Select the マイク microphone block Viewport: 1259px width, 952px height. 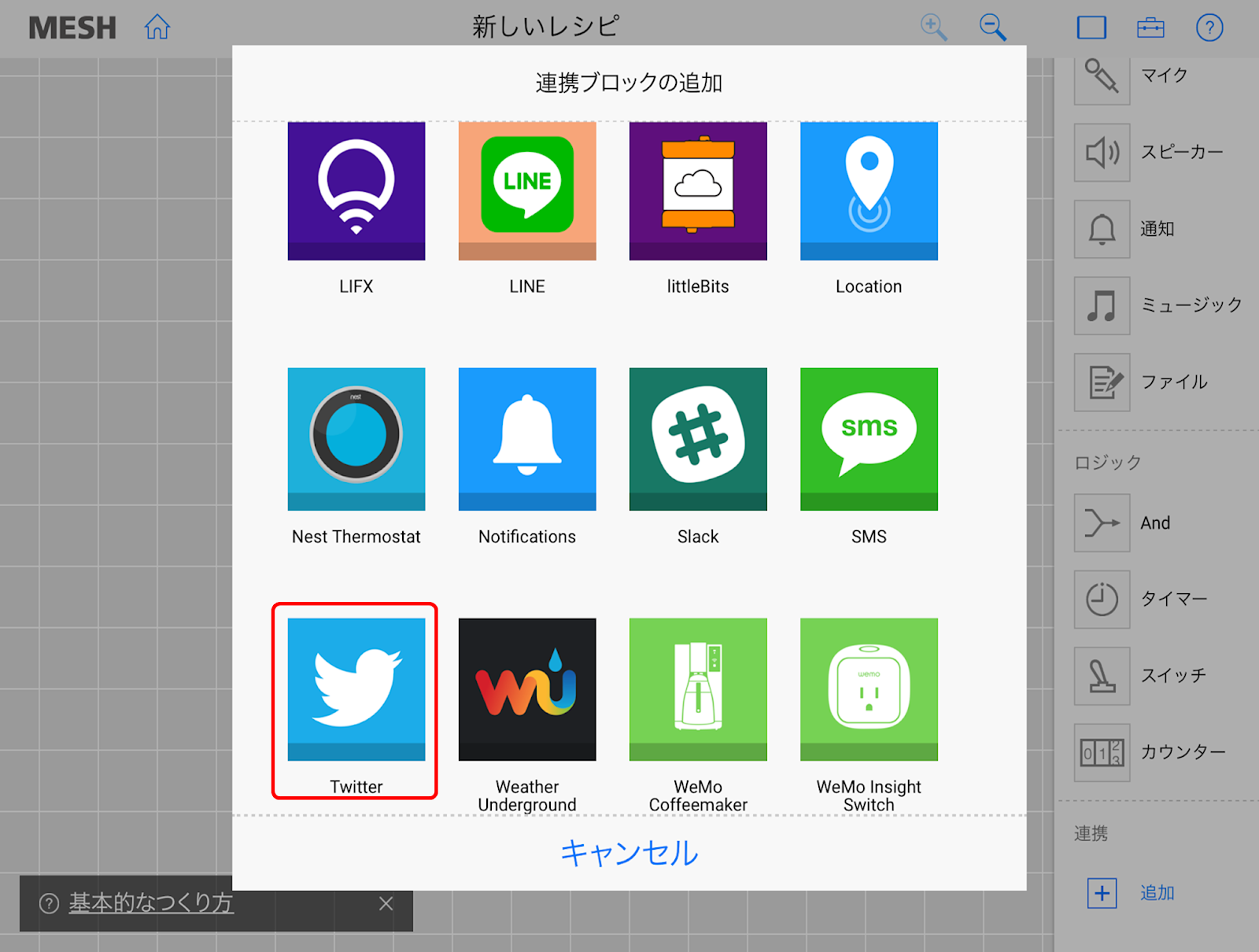[1102, 76]
